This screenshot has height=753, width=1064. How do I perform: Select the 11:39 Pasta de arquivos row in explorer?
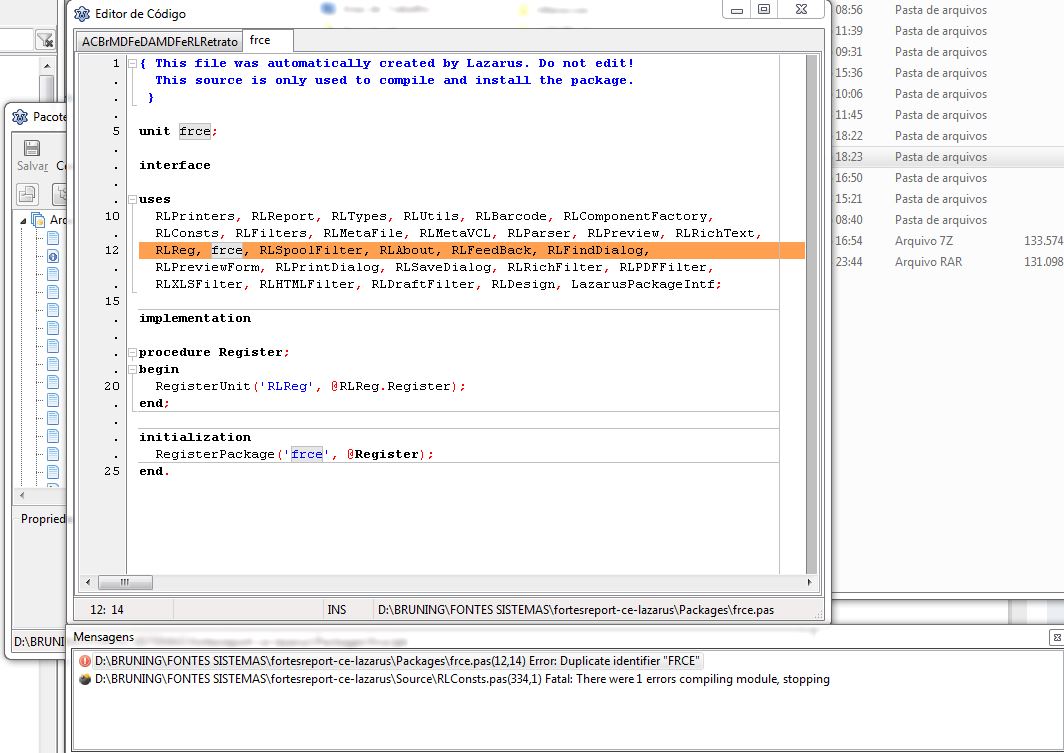coord(948,31)
